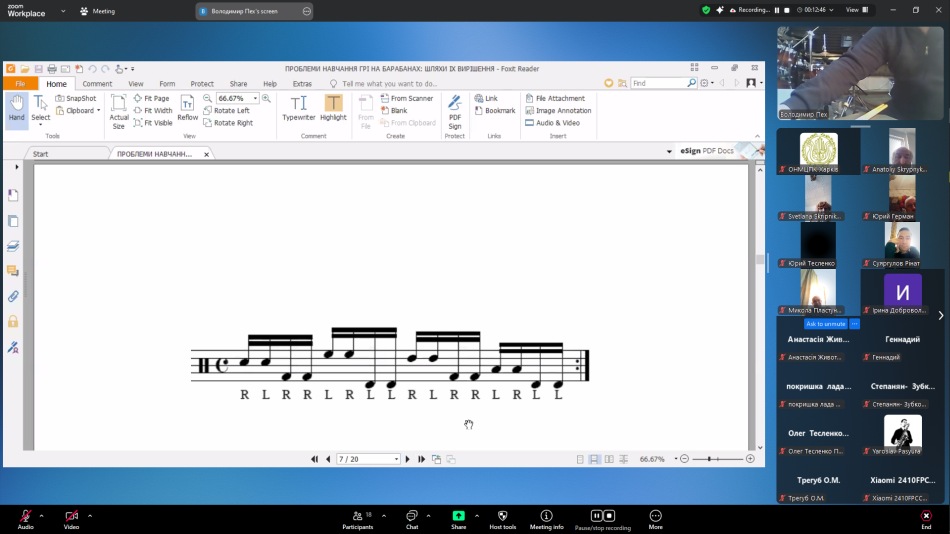950x534 pixels.
Task: Activate the Highlight tool
Action: click(x=333, y=108)
